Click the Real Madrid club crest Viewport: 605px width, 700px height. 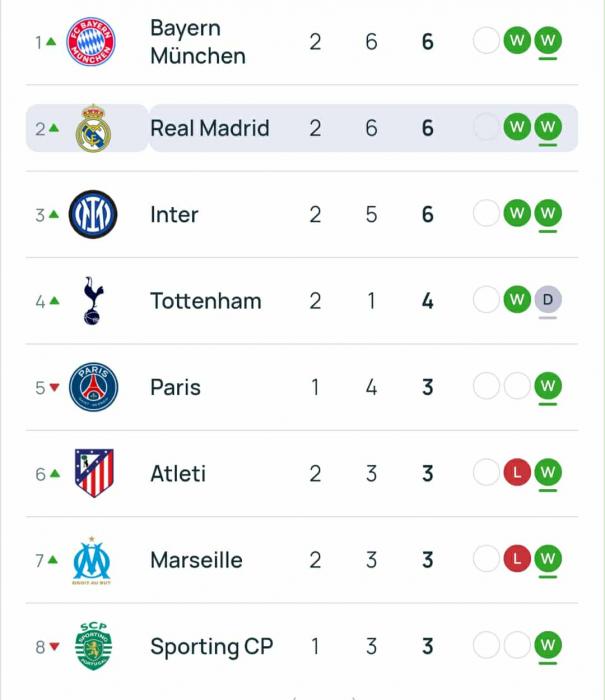pyautogui.click(x=93, y=128)
